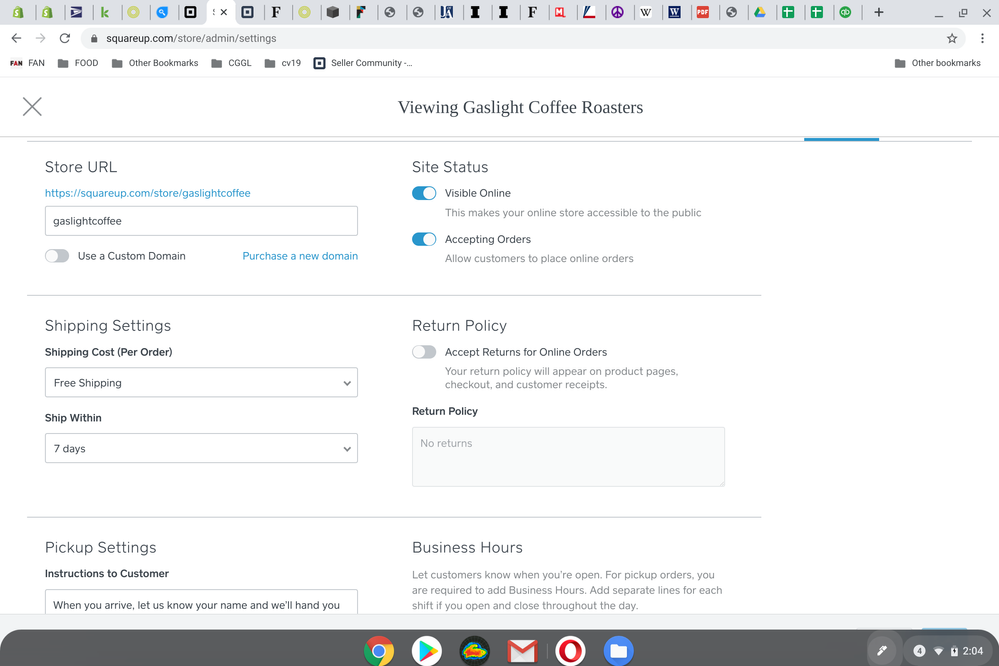Launch Opera browser from the shelf

(570, 651)
